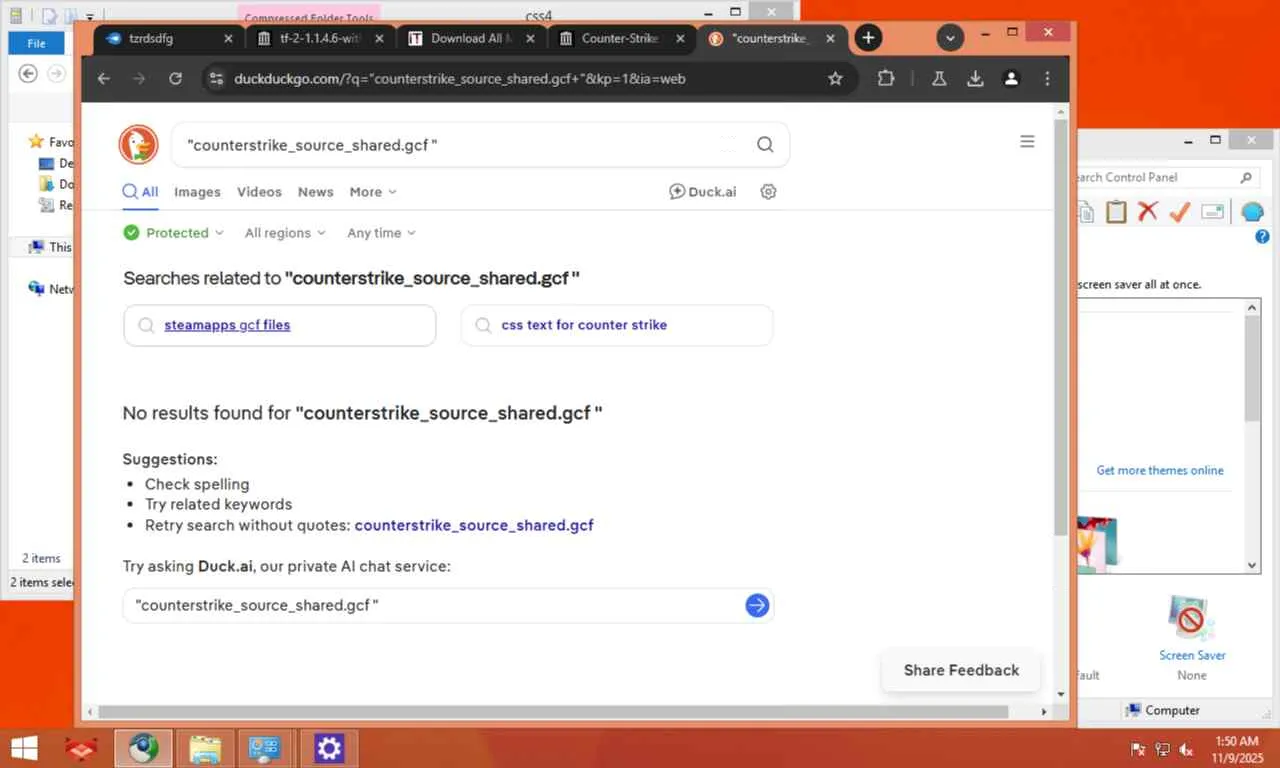Select the News search tab

315,192
